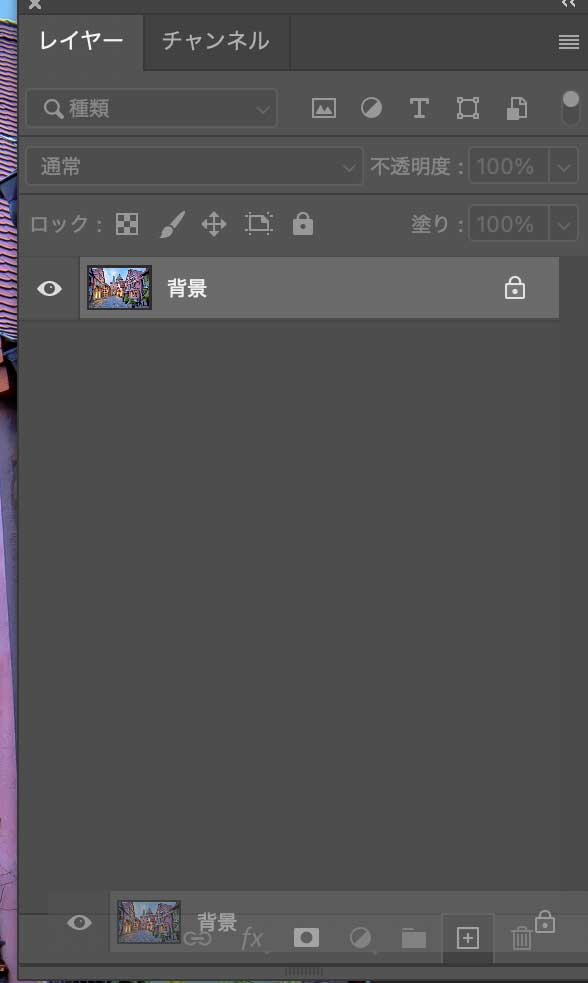
Task: Click the 背景 layer name text
Action: coord(187,288)
